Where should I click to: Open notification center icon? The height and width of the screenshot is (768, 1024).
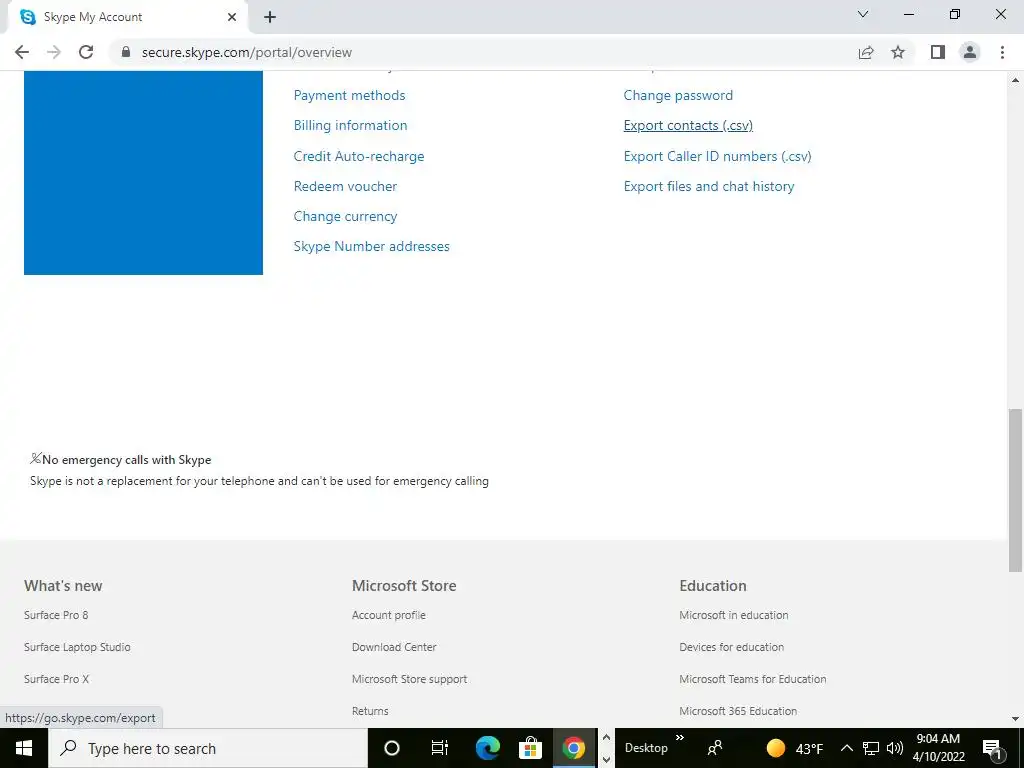(992, 748)
